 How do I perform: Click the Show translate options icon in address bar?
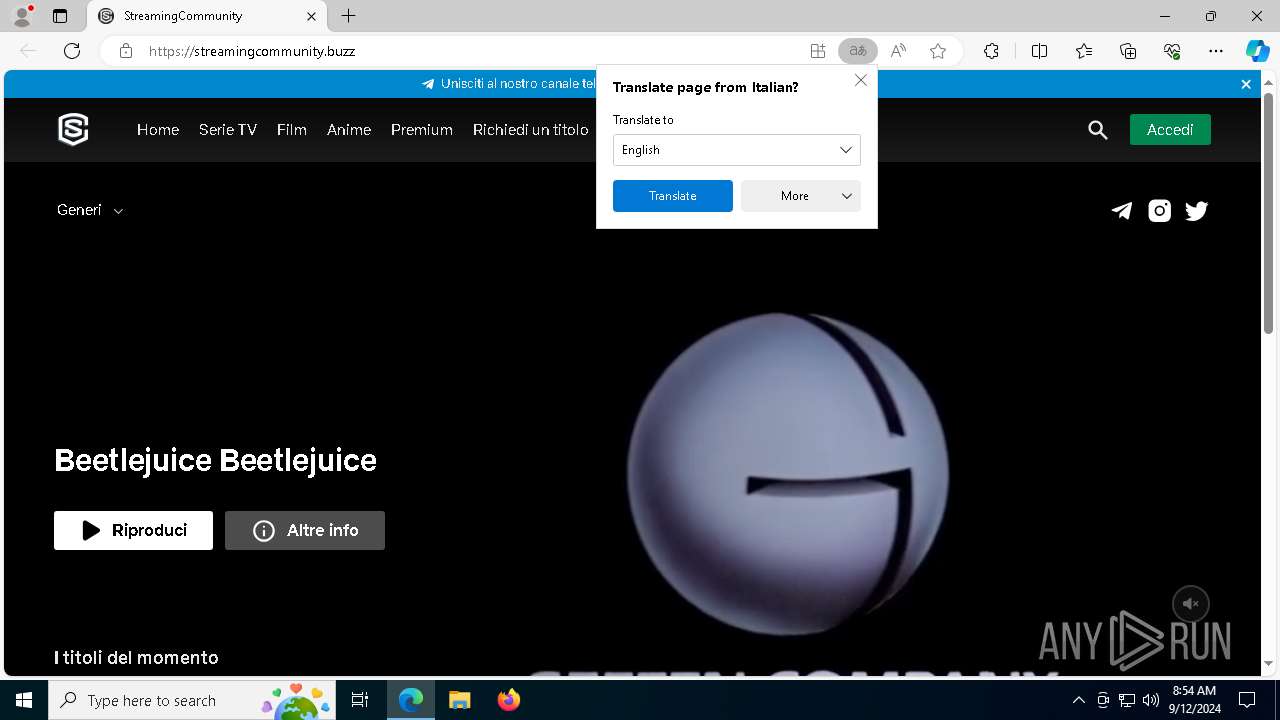pos(857,51)
